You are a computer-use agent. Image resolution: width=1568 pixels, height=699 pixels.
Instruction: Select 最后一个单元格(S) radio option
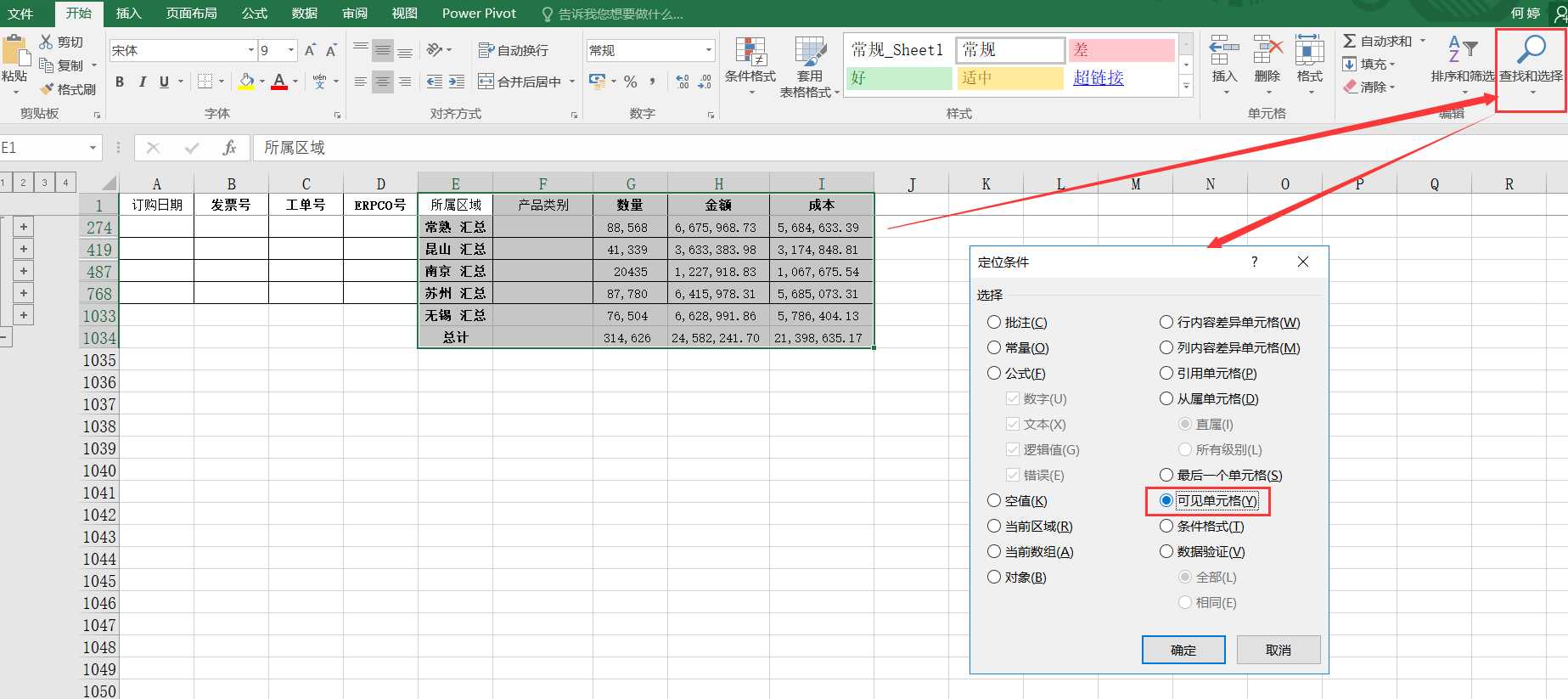pos(1166,476)
